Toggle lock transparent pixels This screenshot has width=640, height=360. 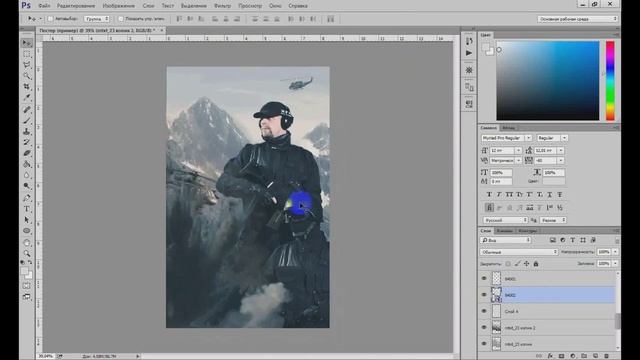click(508, 264)
